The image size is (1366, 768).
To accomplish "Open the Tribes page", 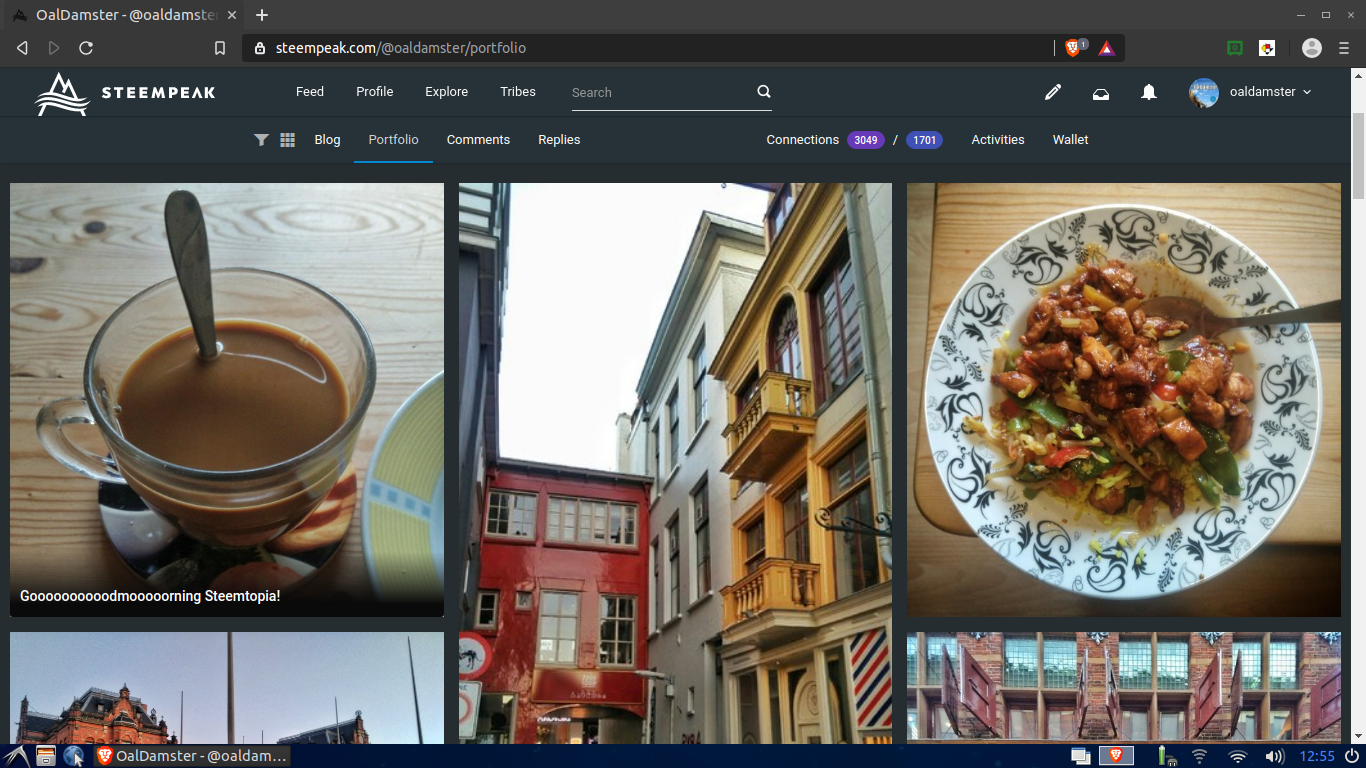I will pos(518,91).
